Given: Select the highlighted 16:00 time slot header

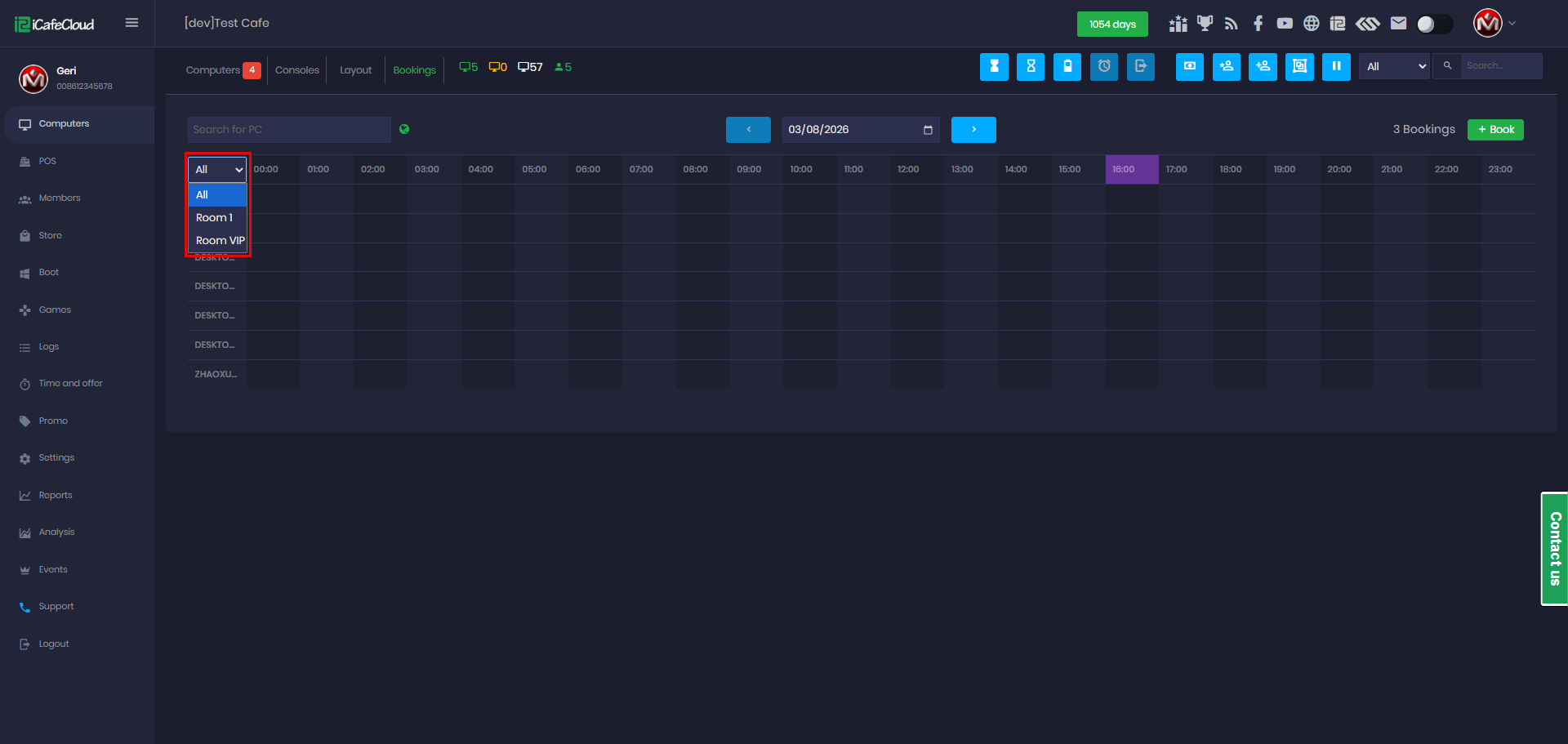Looking at the screenshot, I should click(1131, 170).
